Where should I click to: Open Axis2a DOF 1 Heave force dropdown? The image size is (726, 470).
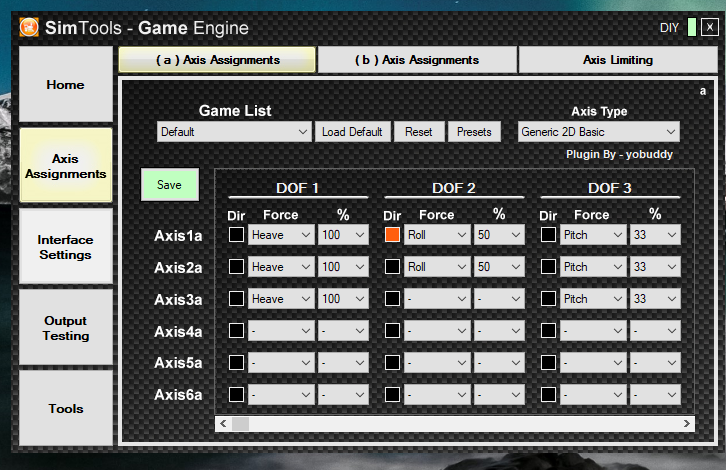(x=281, y=267)
